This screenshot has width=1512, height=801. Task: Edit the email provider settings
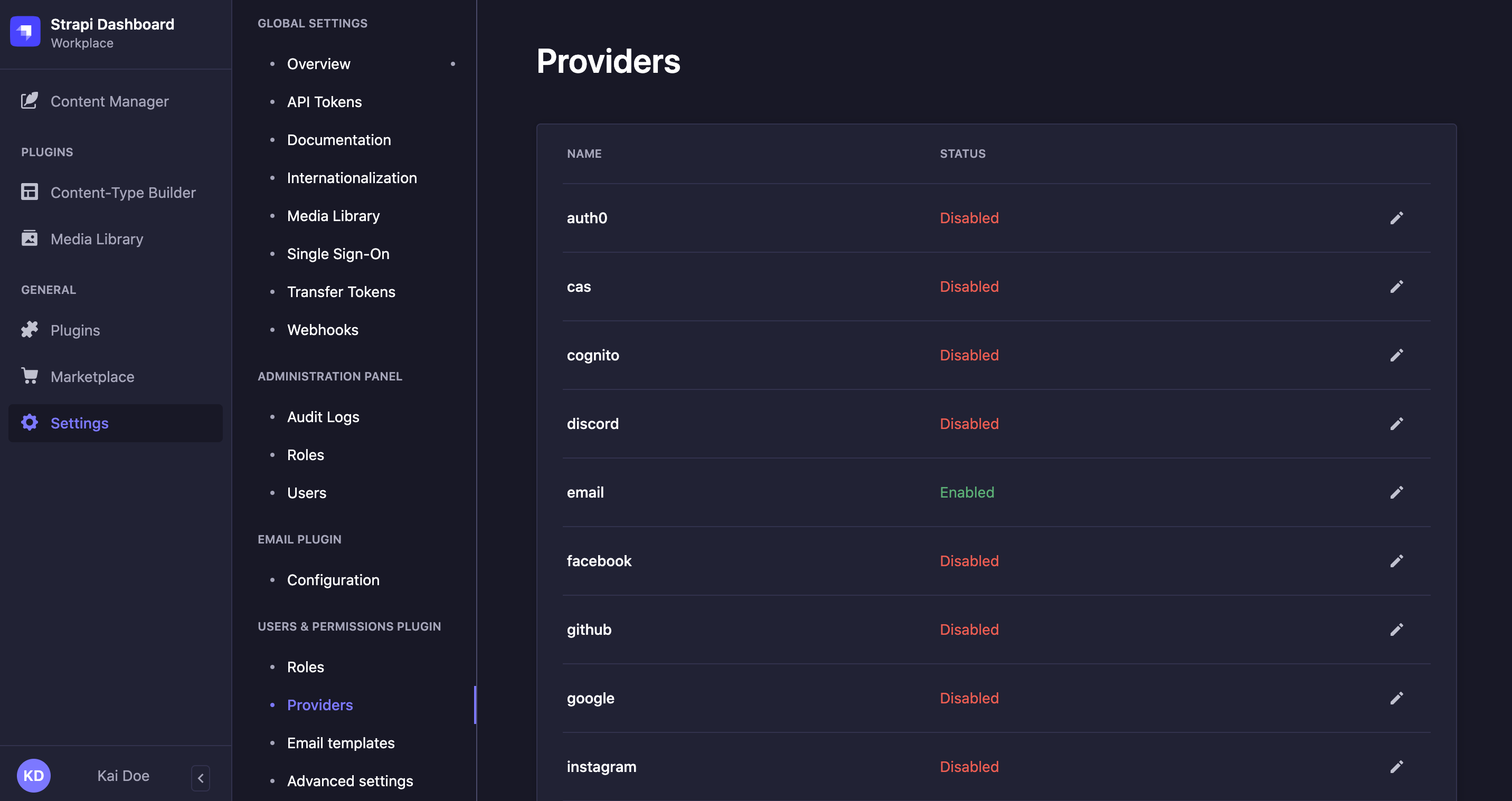[1397, 492]
